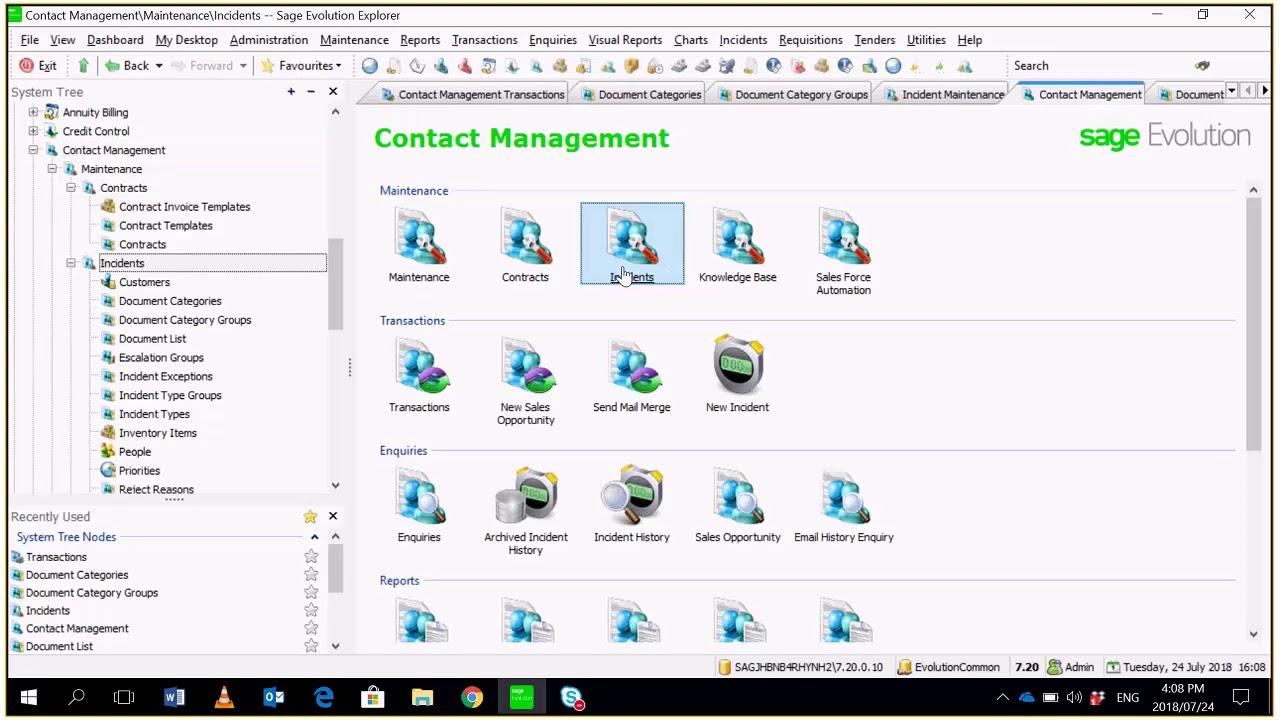Open the Back history dropdown arrow
1280x720 pixels.
coord(158,66)
